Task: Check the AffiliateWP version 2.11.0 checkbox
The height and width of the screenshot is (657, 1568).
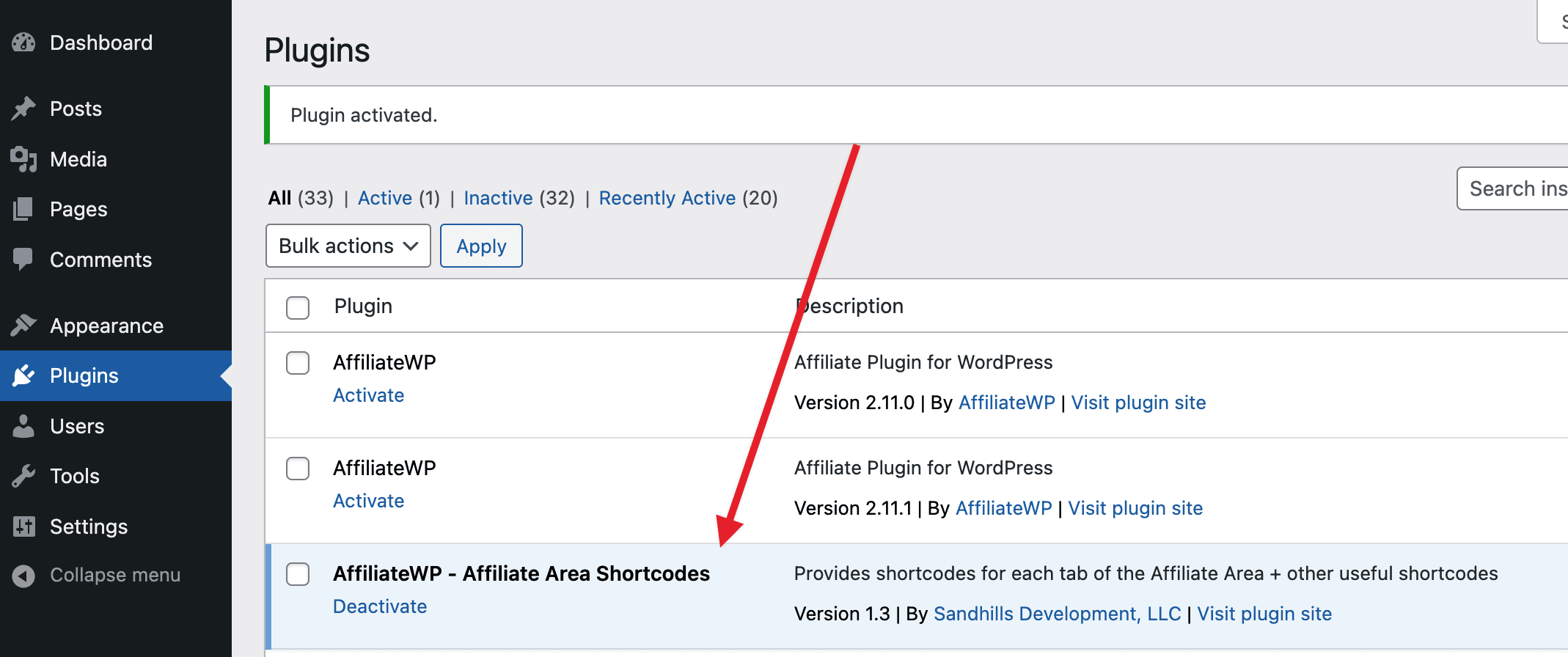Action: click(x=298, y=363)
